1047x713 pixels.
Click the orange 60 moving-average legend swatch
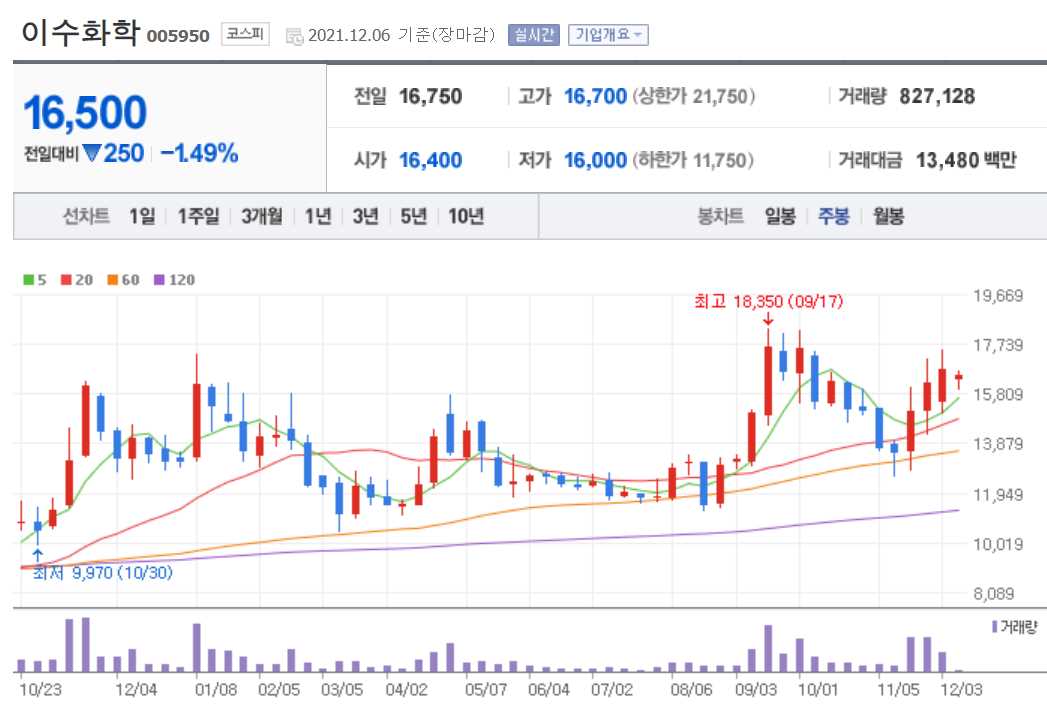(112, 280)
